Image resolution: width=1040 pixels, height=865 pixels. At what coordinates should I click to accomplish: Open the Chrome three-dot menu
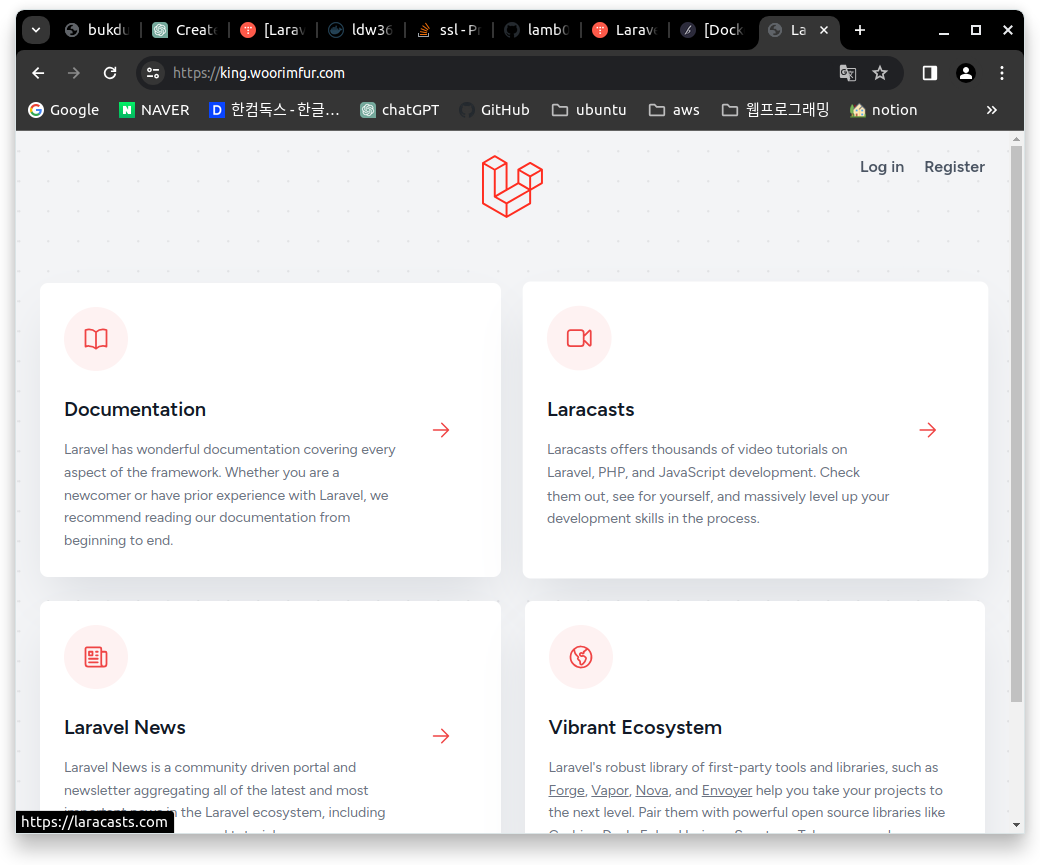[x=1002, y=73]
